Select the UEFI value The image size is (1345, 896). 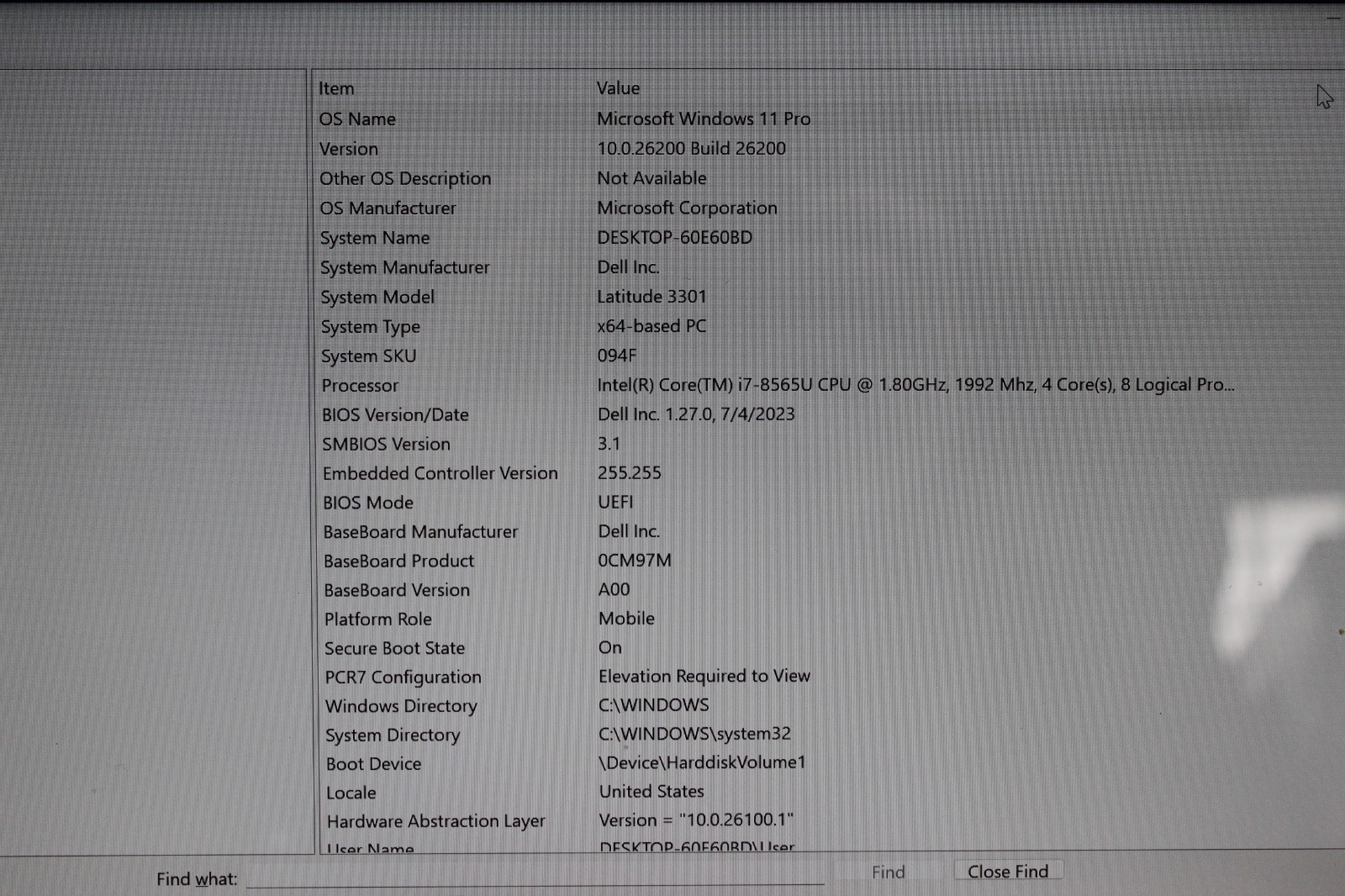pos(615,503)
